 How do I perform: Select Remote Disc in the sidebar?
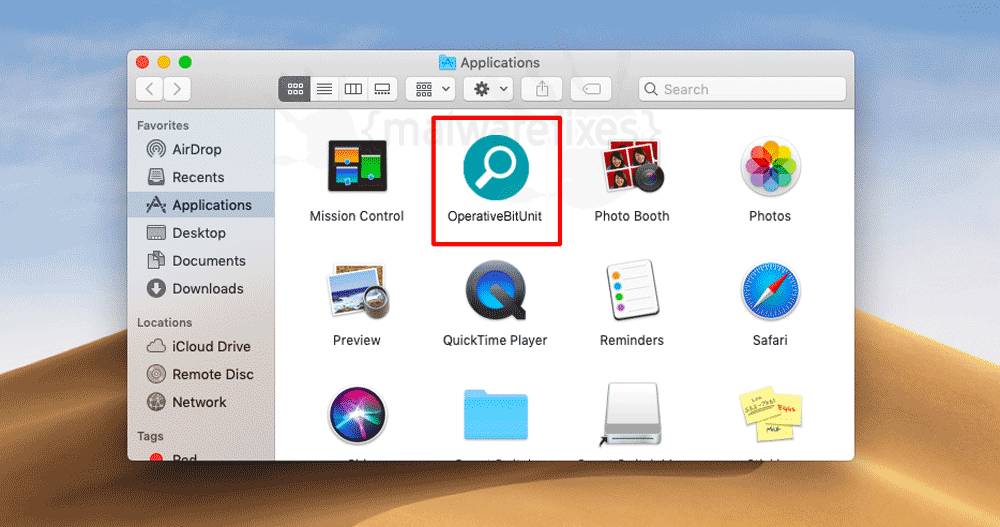coord(201,375)
